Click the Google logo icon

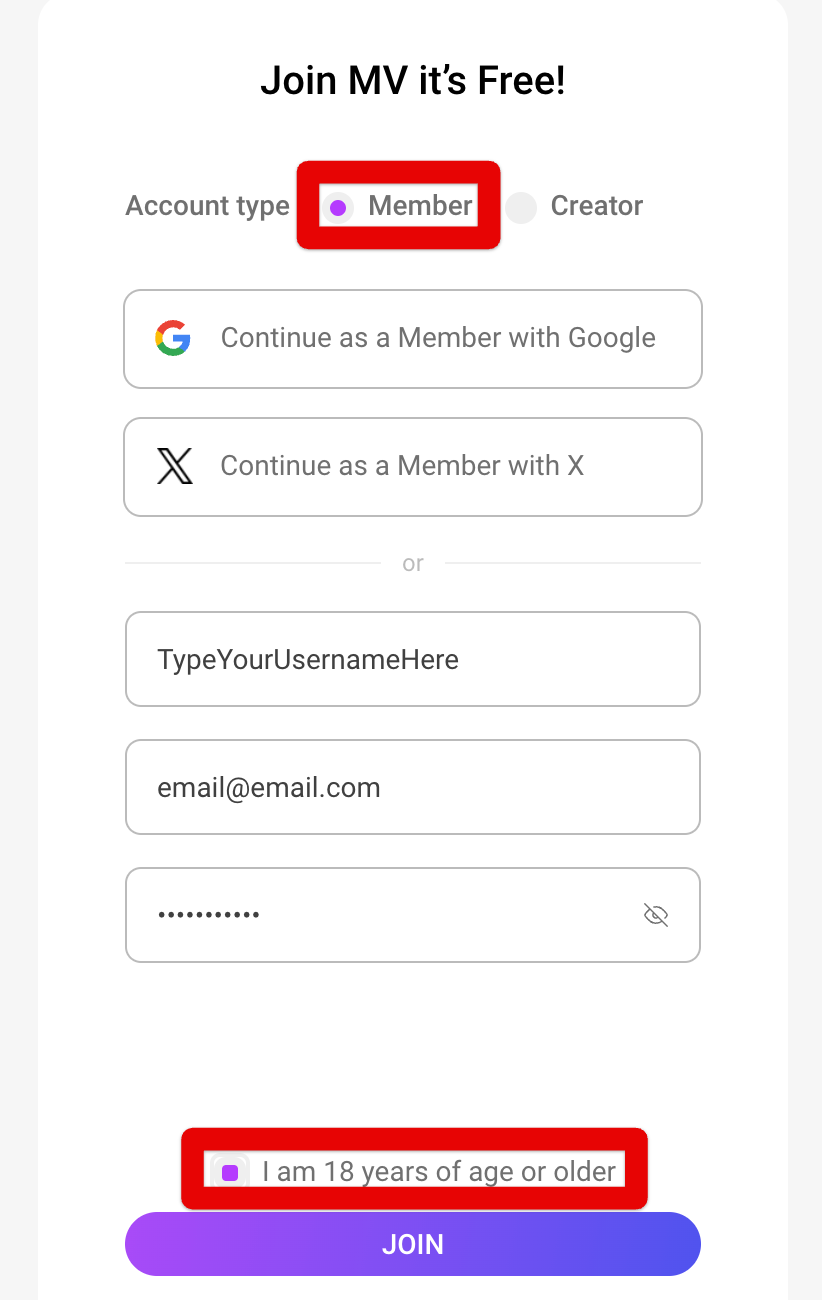173,338
